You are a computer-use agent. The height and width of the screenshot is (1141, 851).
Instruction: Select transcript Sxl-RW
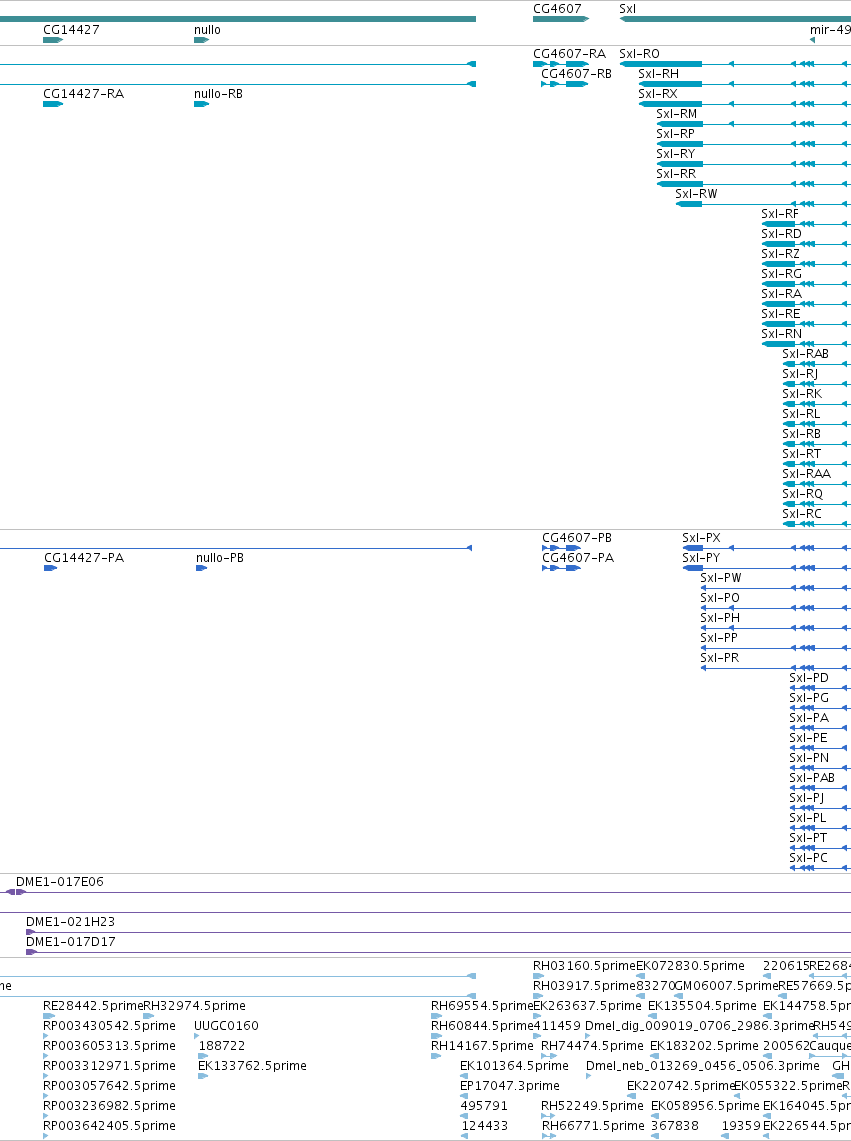pyautogui.click(x=696, y=194)
